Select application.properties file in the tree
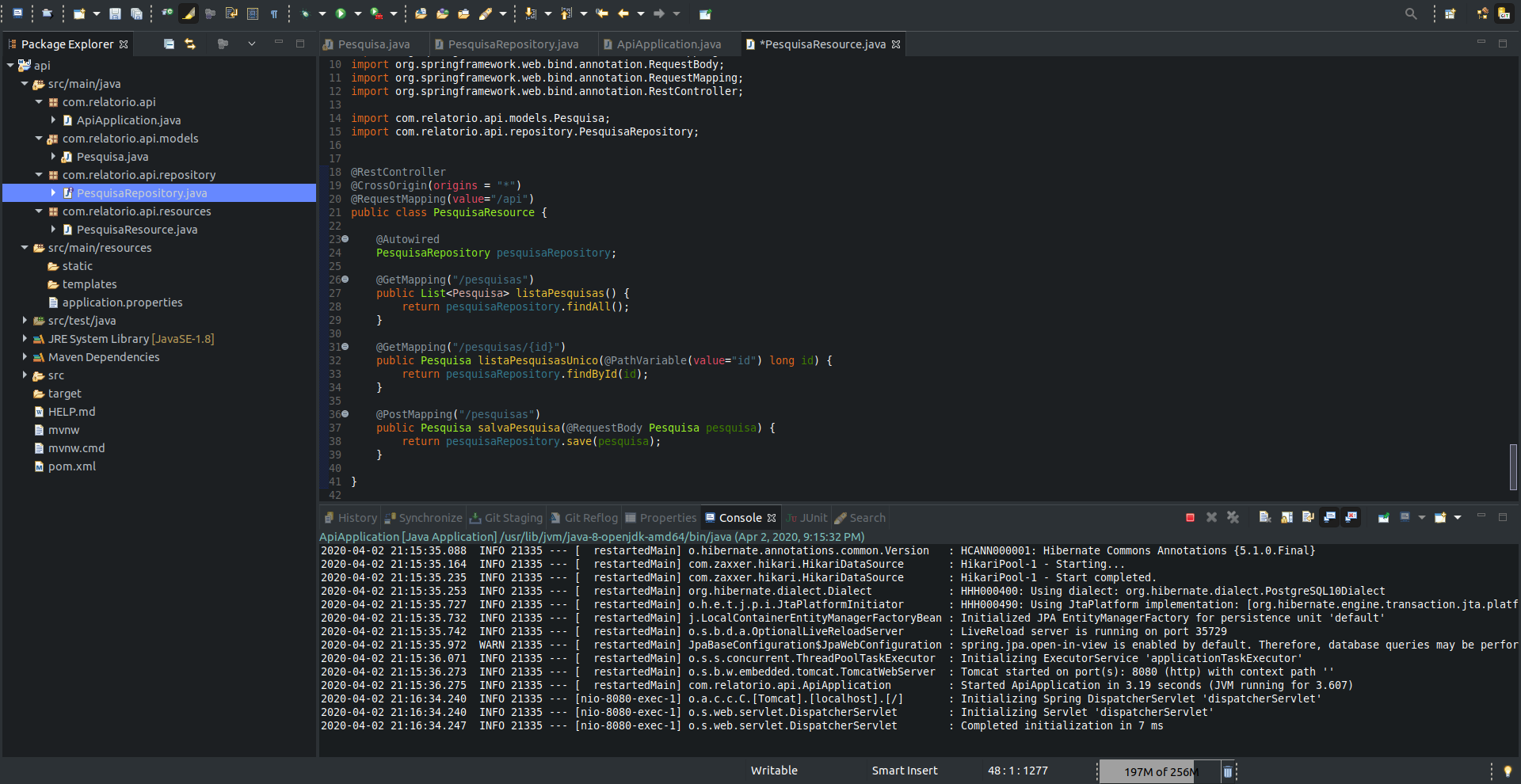This screenshot has width=1521, height=784. (123, 303)
